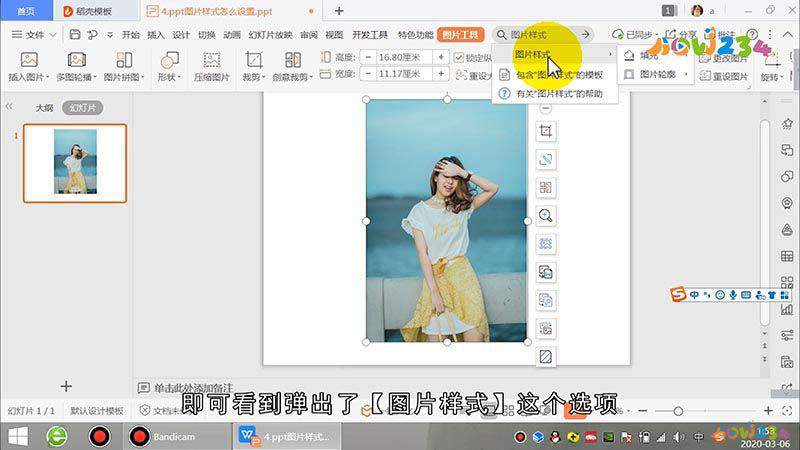Click the Reset Picture (重设图片) button

click(x=723, y=76)
